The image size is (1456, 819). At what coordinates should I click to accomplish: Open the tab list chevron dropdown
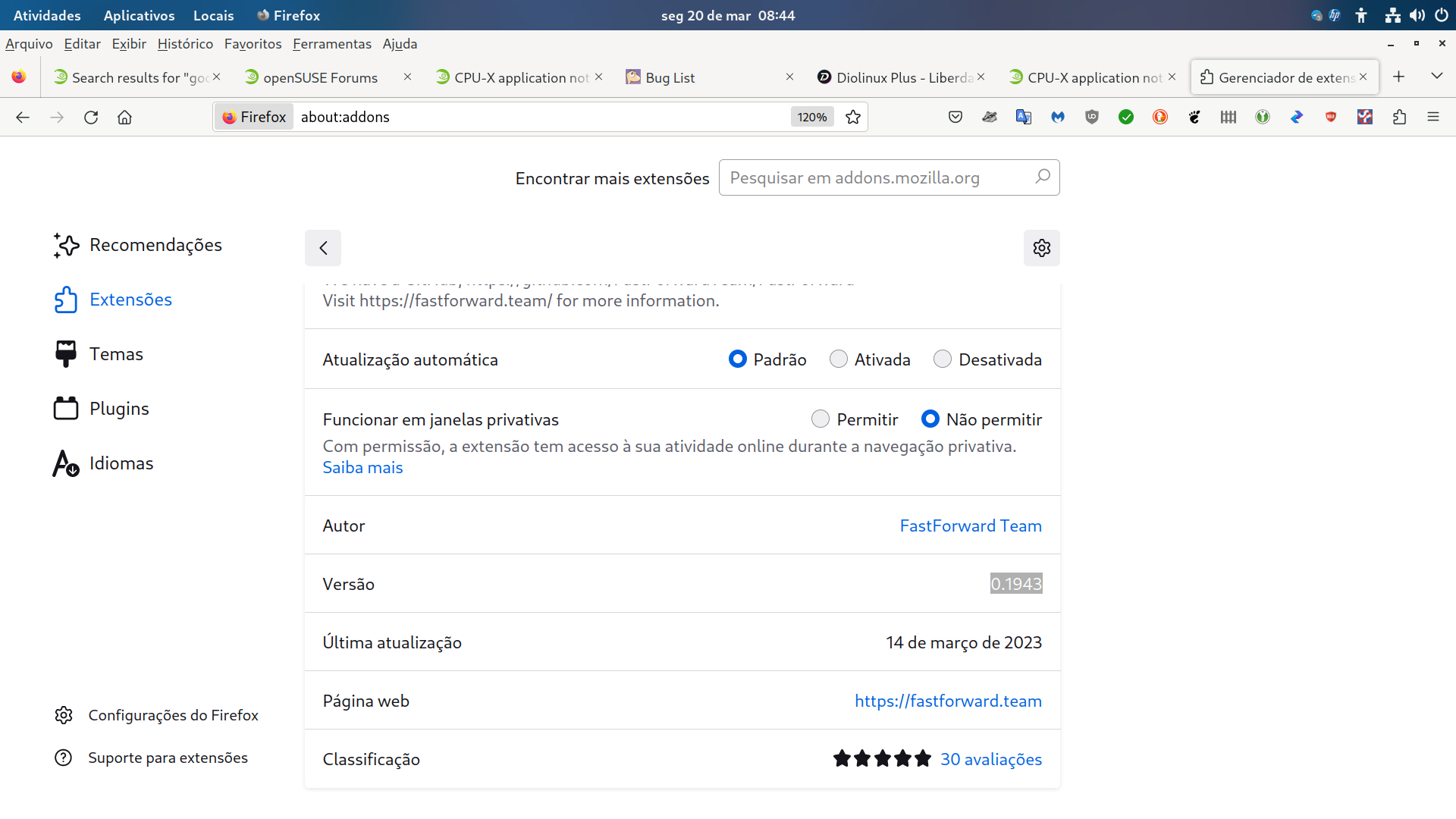(1437, 76)
